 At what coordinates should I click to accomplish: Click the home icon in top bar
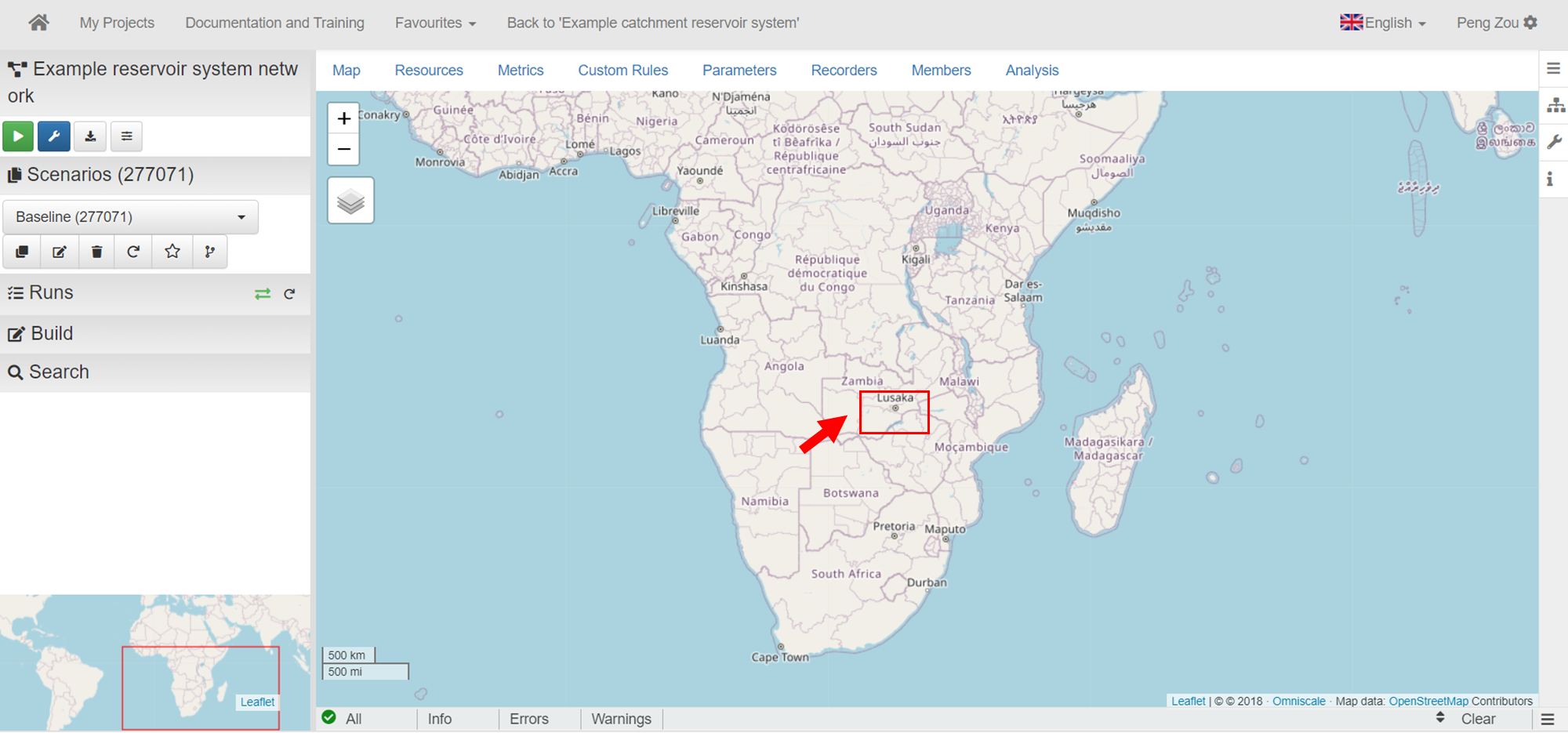click(38, 23)
